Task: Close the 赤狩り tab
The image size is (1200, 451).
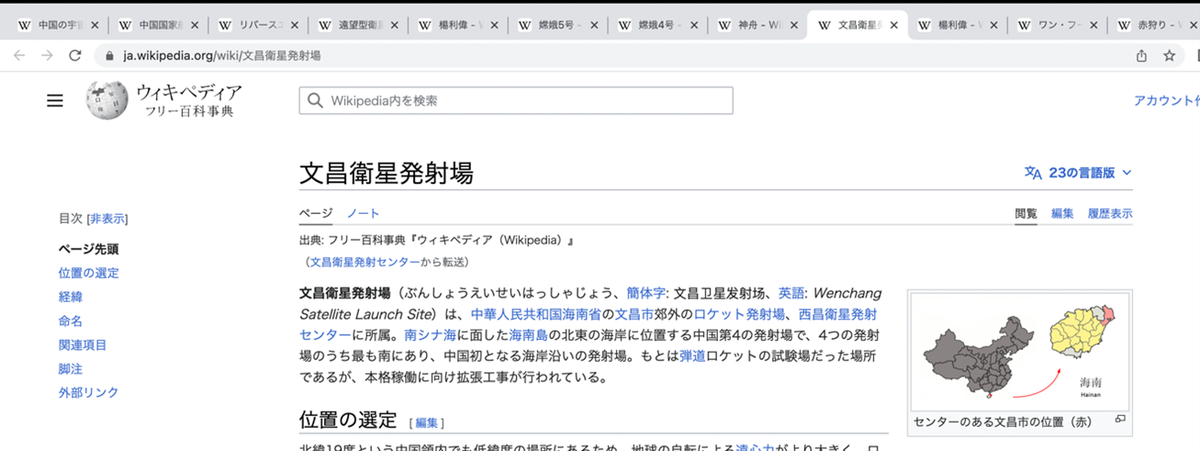Action: [1193, 25]
